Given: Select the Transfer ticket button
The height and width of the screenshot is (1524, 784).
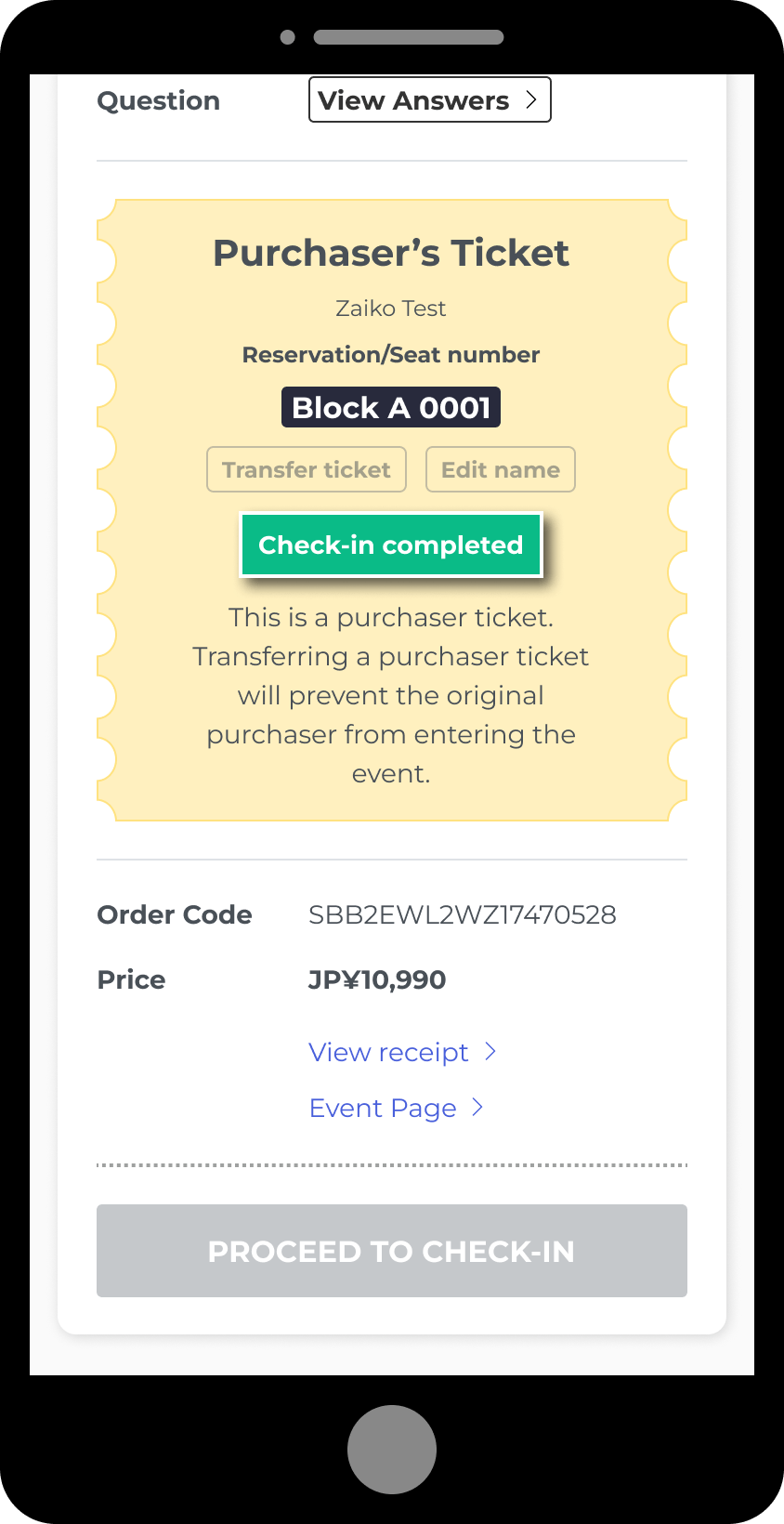Looking at the screenshot, I should [x=307, y=469].
